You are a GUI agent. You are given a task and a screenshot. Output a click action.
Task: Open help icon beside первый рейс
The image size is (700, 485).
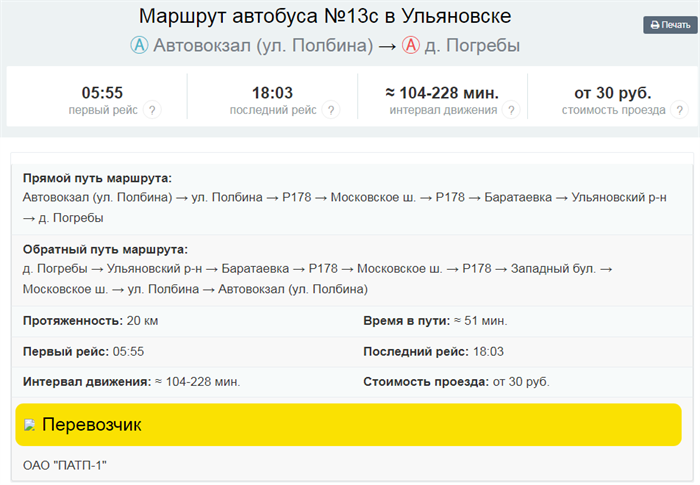coord(152,110)
